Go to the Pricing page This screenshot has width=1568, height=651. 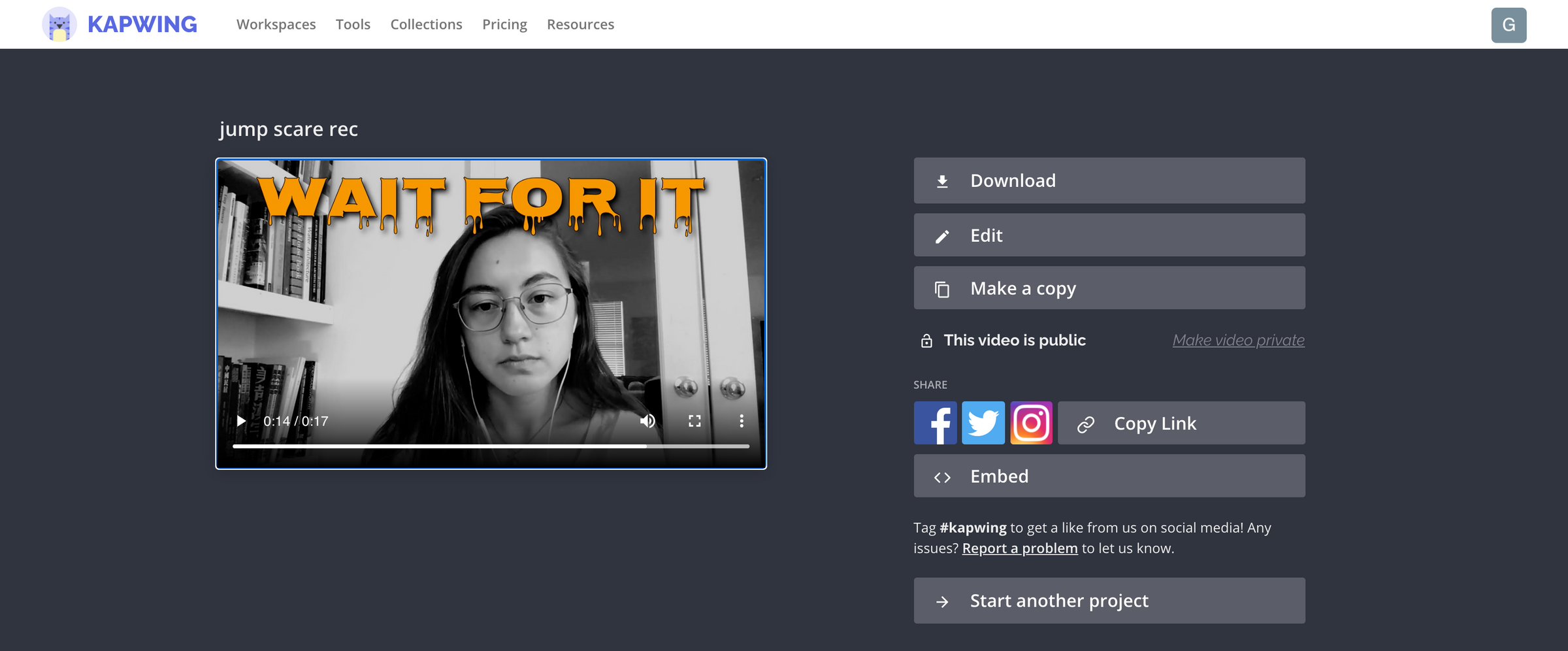(x=504, y=25)
